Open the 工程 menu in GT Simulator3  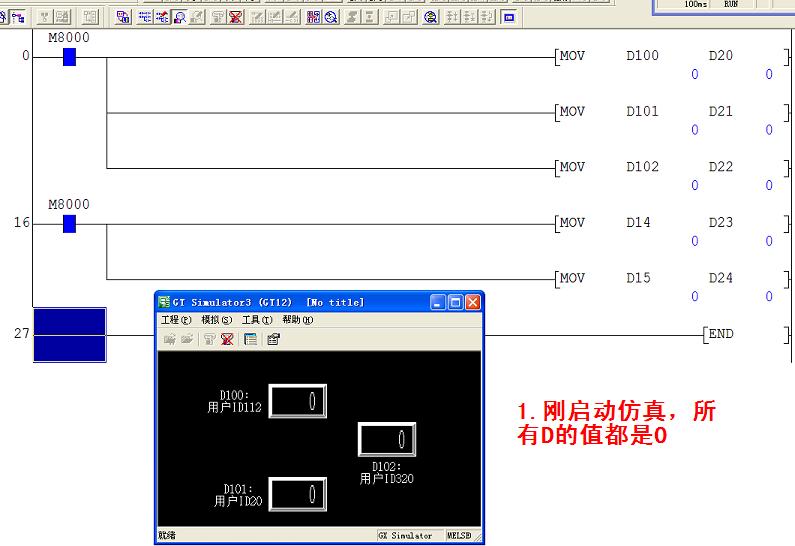pyautogui.click(x=175, y=320)
